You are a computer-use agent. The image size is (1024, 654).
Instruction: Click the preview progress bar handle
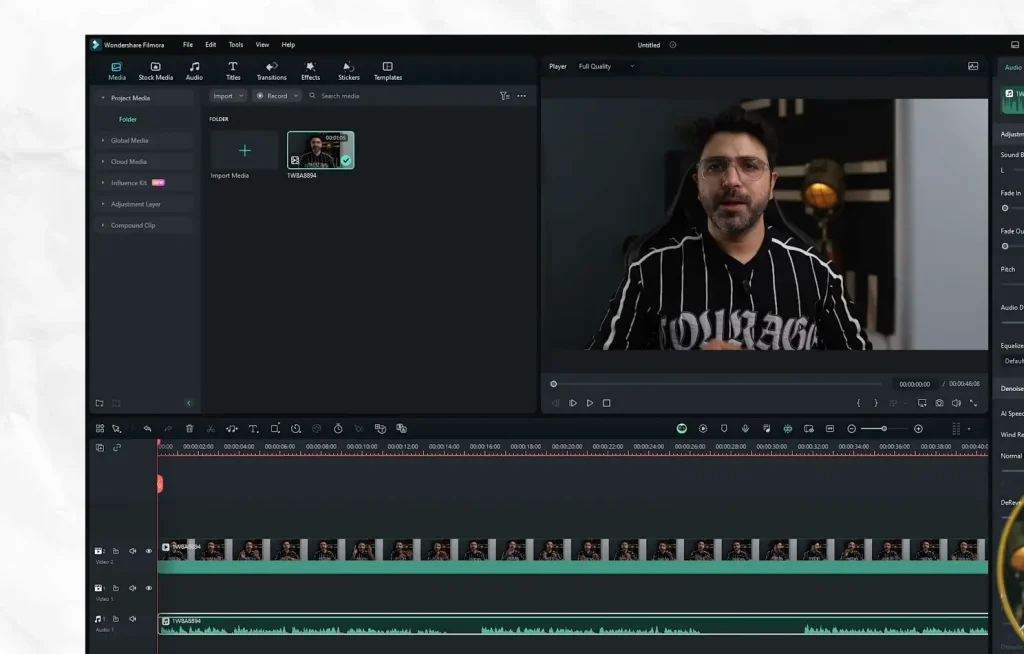click(554, 384)
